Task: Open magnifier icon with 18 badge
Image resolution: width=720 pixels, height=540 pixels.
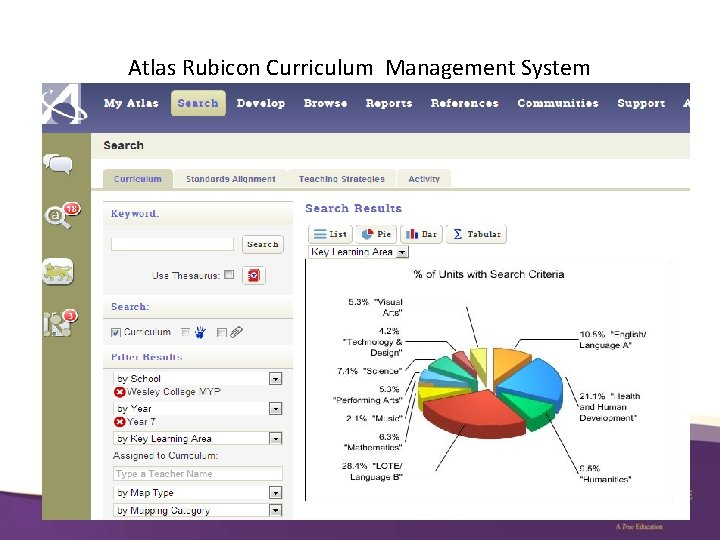Action: pos(62,215)
